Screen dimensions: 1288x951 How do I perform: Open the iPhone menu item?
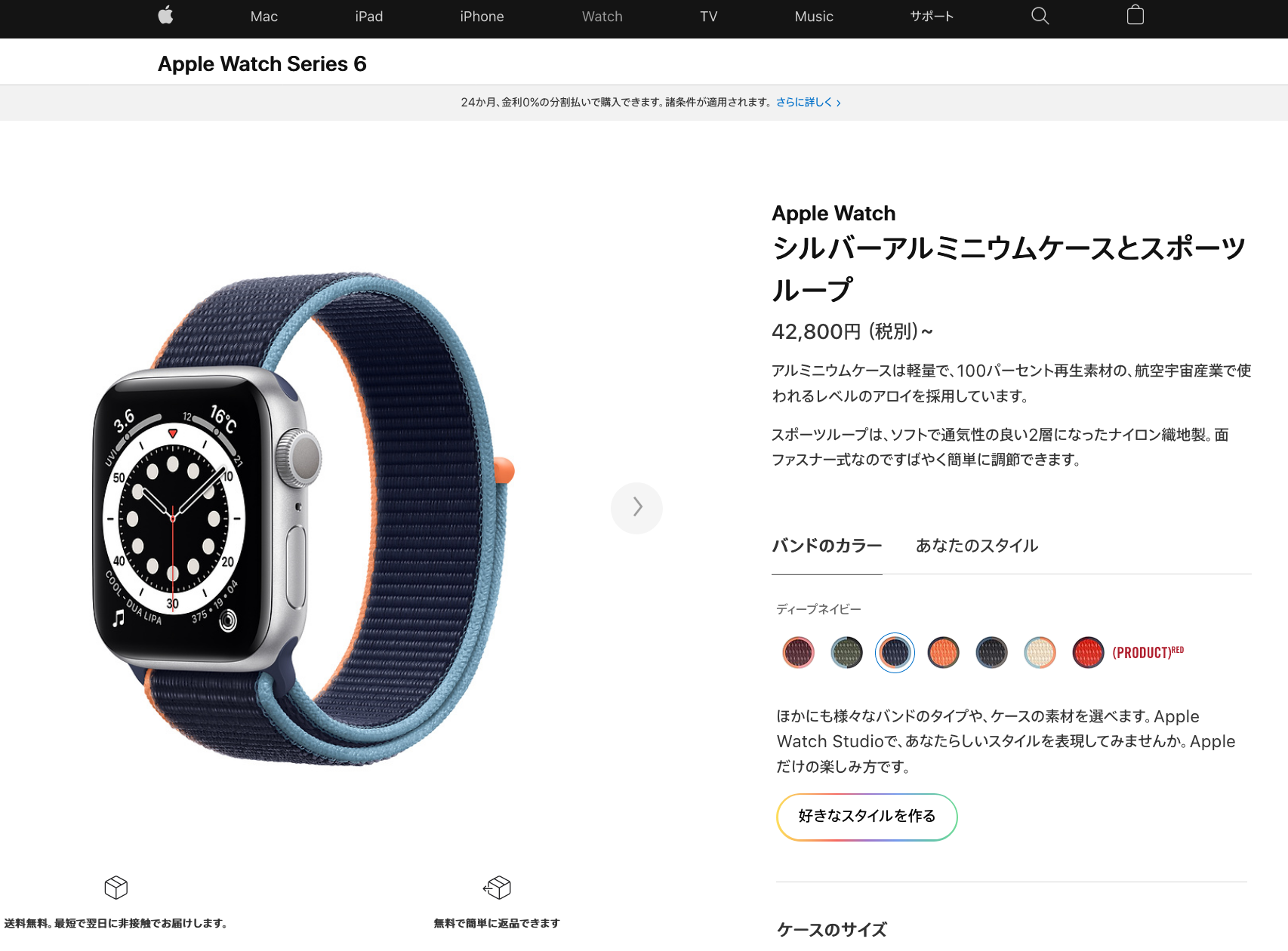pos(482,17)
